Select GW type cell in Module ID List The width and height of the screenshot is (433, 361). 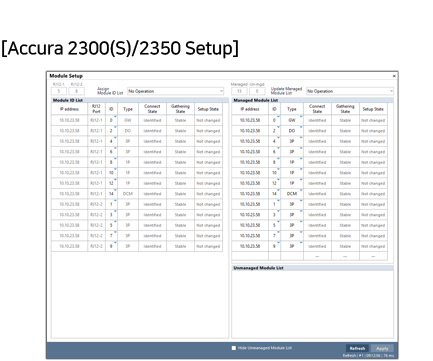(x=128, y=120)
